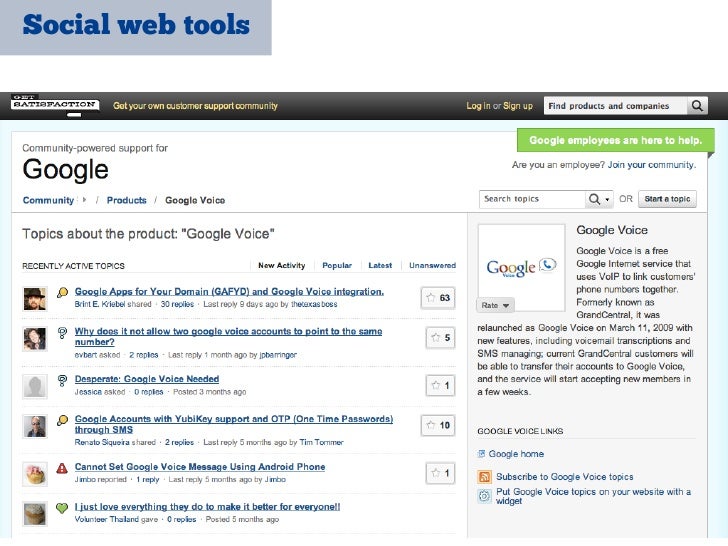Screen dimensions: 728x546
Task: Click Tim Tommer username link
Action: (321, 442)
